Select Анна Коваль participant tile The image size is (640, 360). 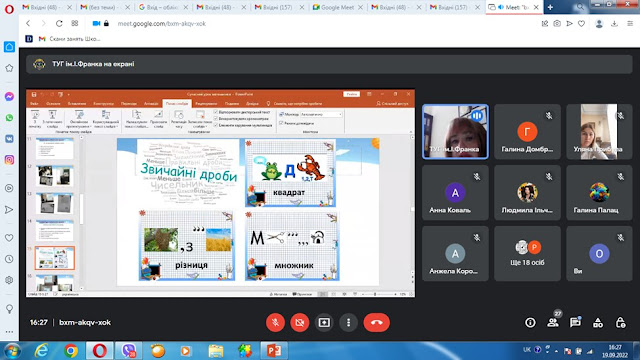pyautogui.click(x=455, y=193)
